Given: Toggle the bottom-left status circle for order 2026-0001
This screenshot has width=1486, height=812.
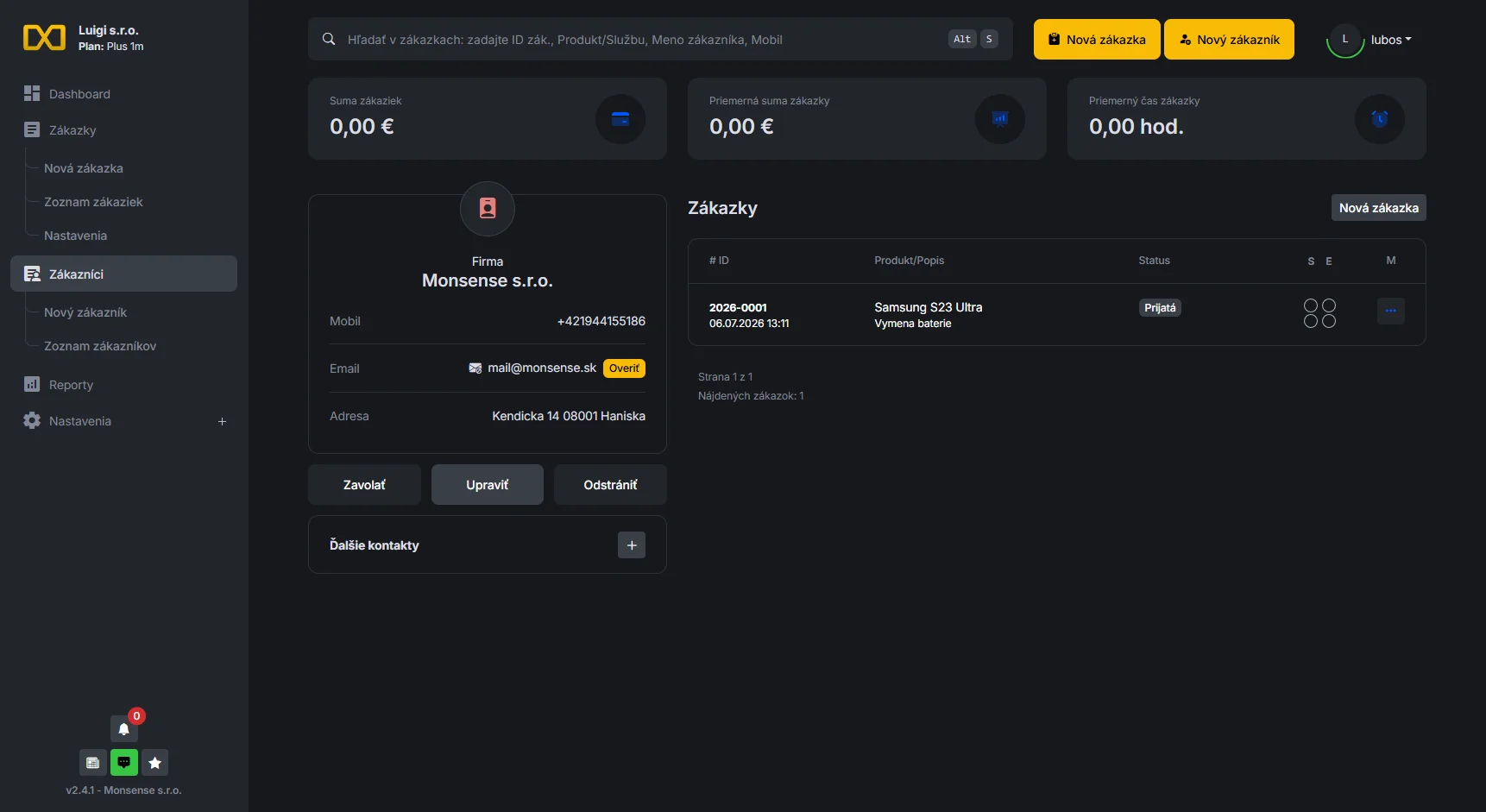Looking at the screenshot, I should [1311, 321].
